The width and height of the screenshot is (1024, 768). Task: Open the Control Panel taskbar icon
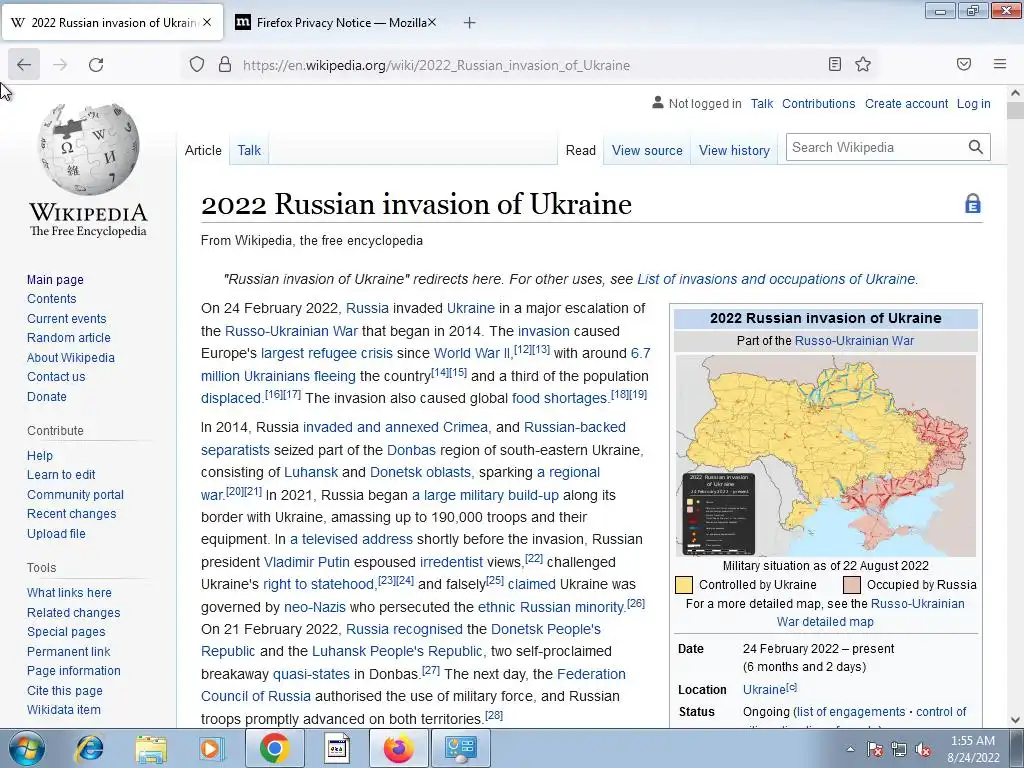tap(460, 748)
